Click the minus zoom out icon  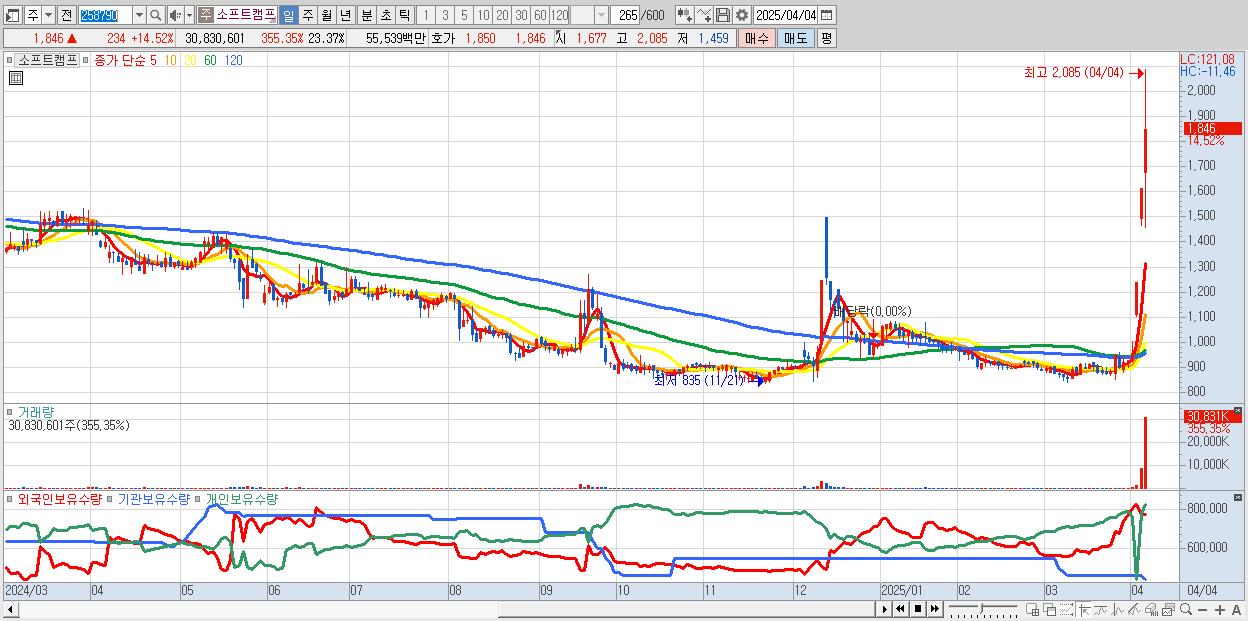click(x=1202, y=610)
